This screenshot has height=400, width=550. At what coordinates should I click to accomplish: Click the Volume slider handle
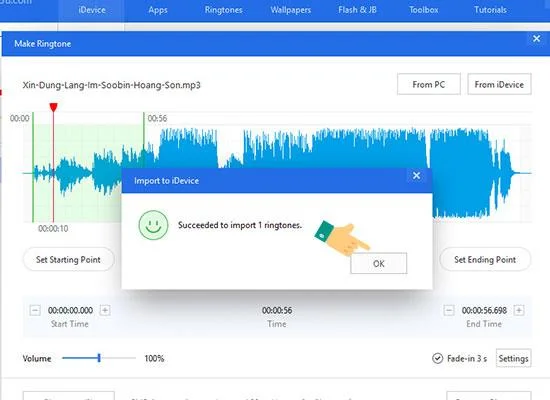pos(99,358)
